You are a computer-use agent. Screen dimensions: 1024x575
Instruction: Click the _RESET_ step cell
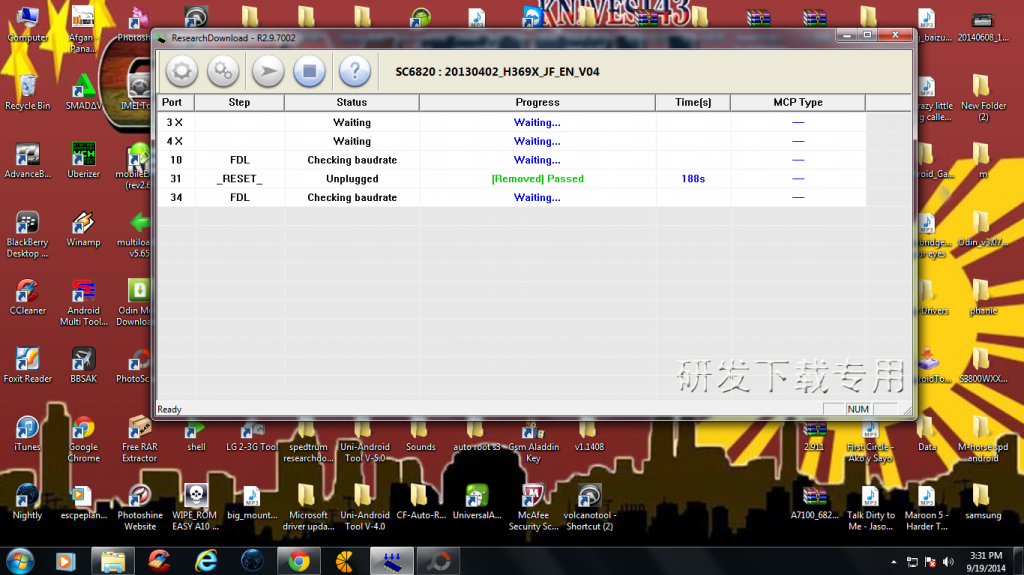click(239, 179)
